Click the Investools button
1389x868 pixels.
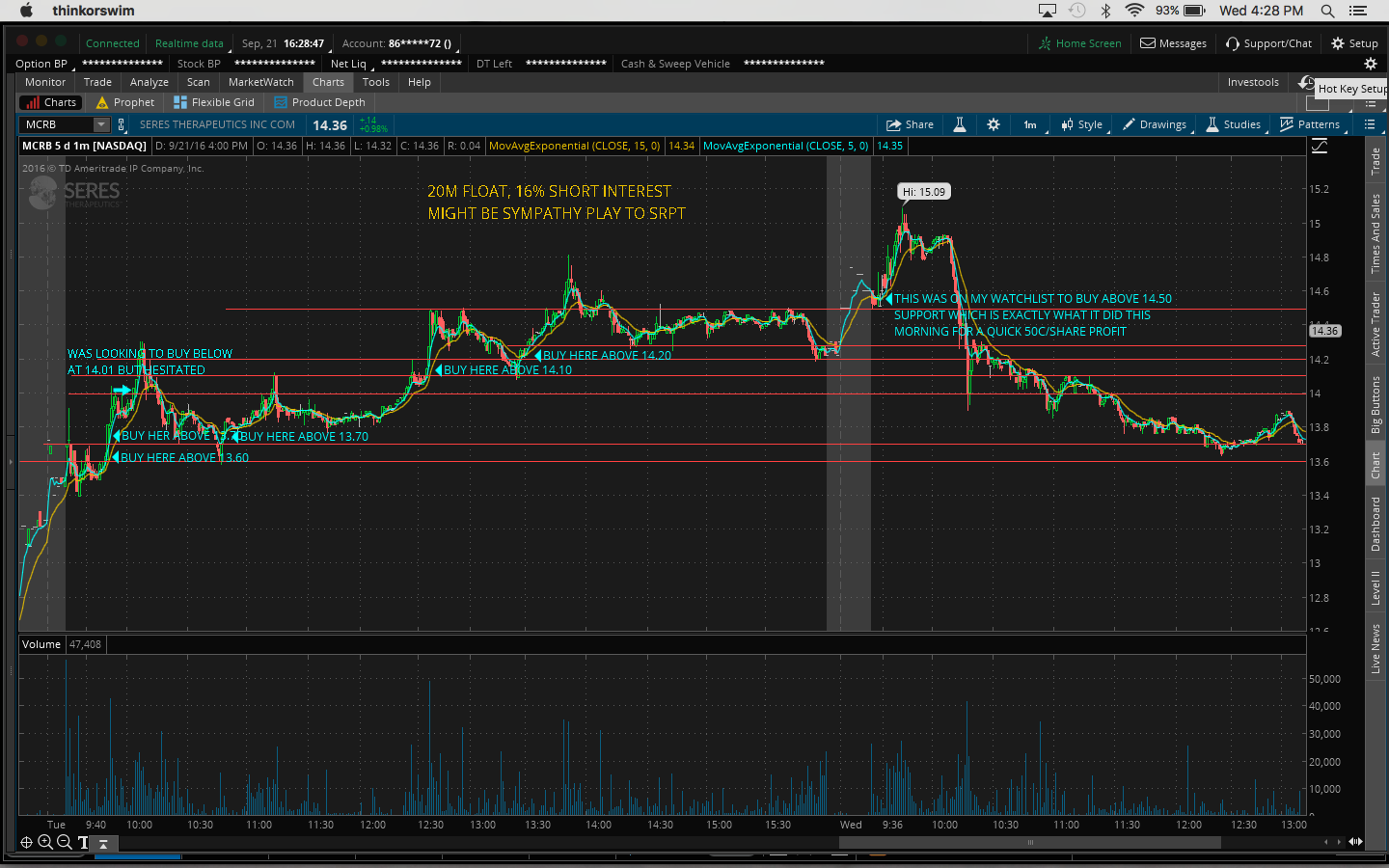pos(1253,82)
